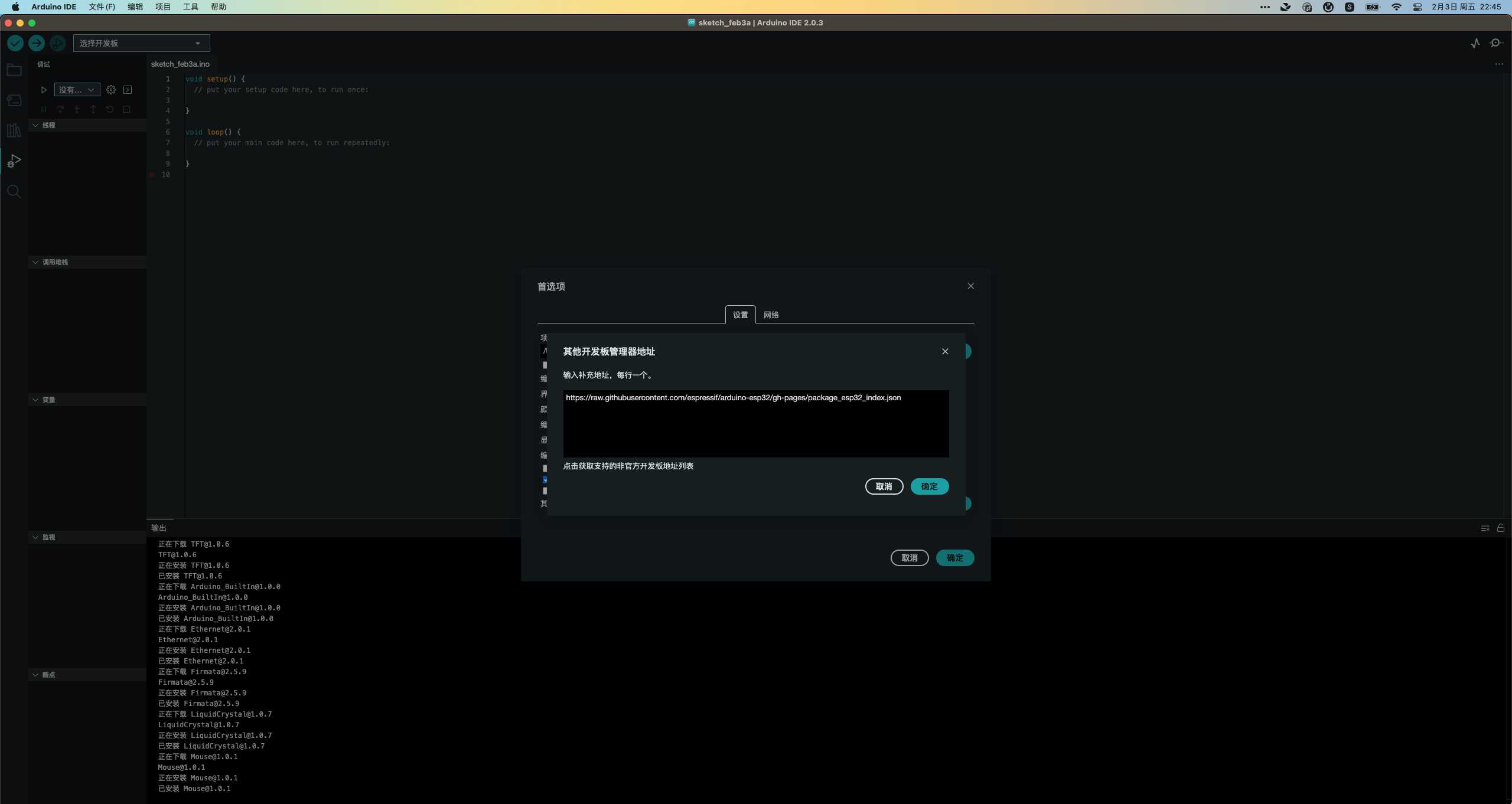
Task: Switch to the 网络 tab in Preferences
Action: coord(771,315)
